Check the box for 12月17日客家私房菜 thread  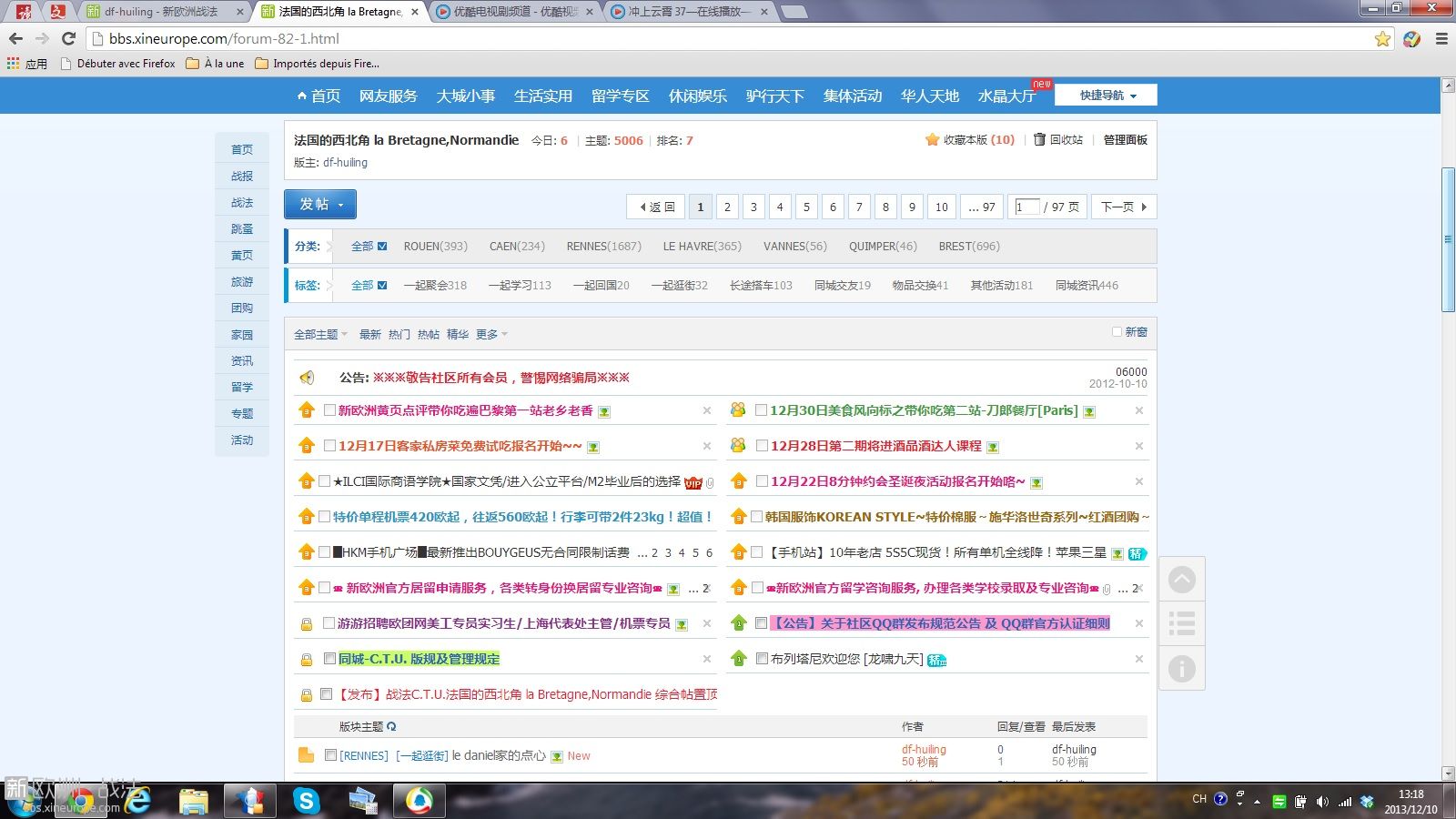tap(329, 446)
